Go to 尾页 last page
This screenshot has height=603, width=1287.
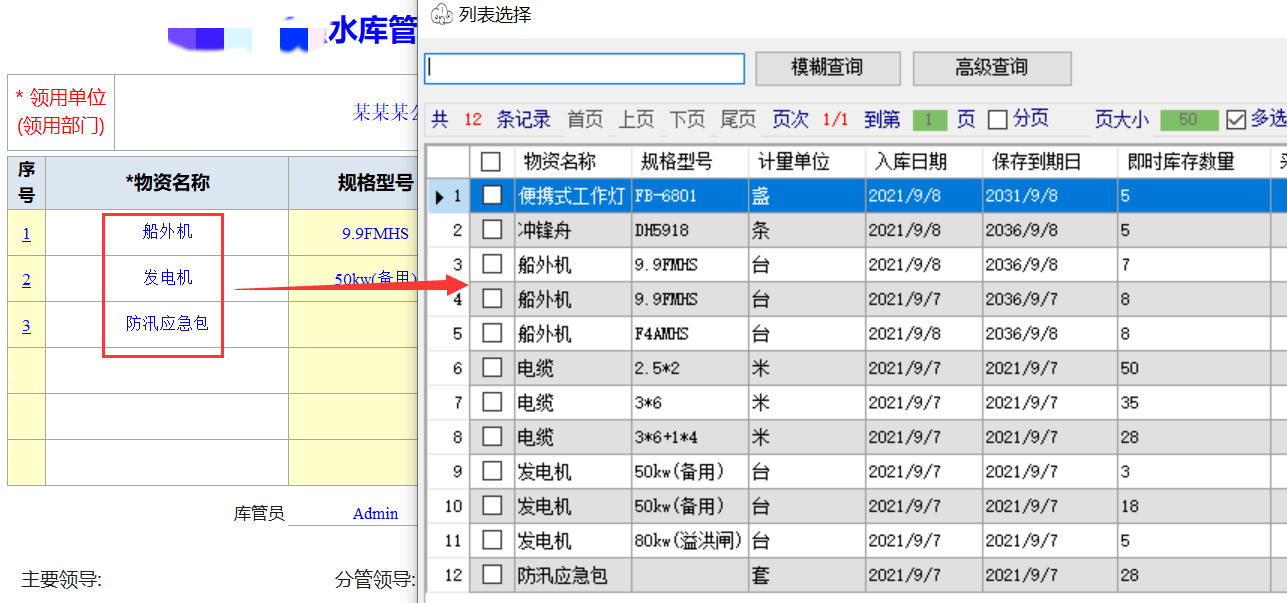pyautogui.click(x=737, y=119)
